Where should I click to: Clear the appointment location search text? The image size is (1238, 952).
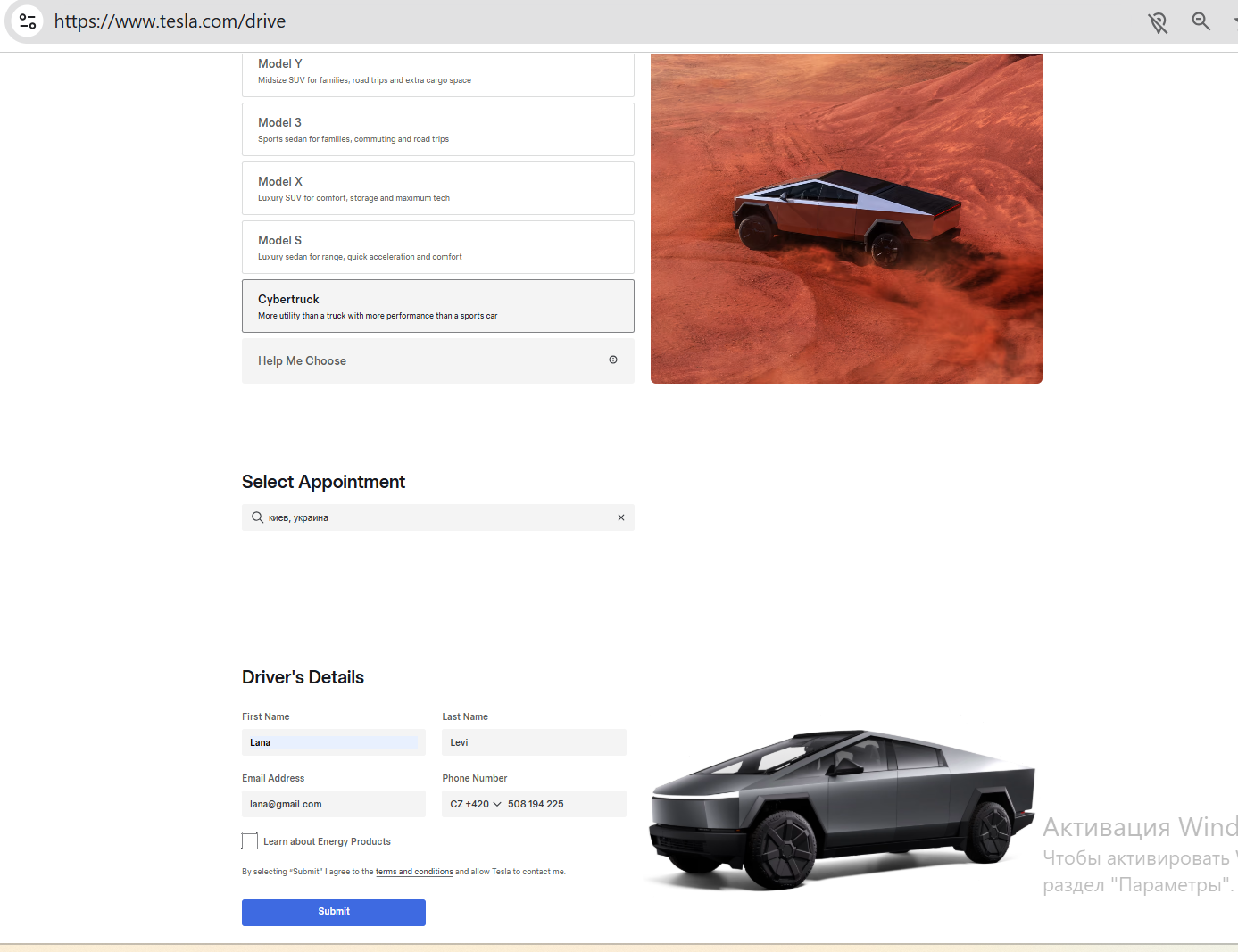(x=621, y=517)
